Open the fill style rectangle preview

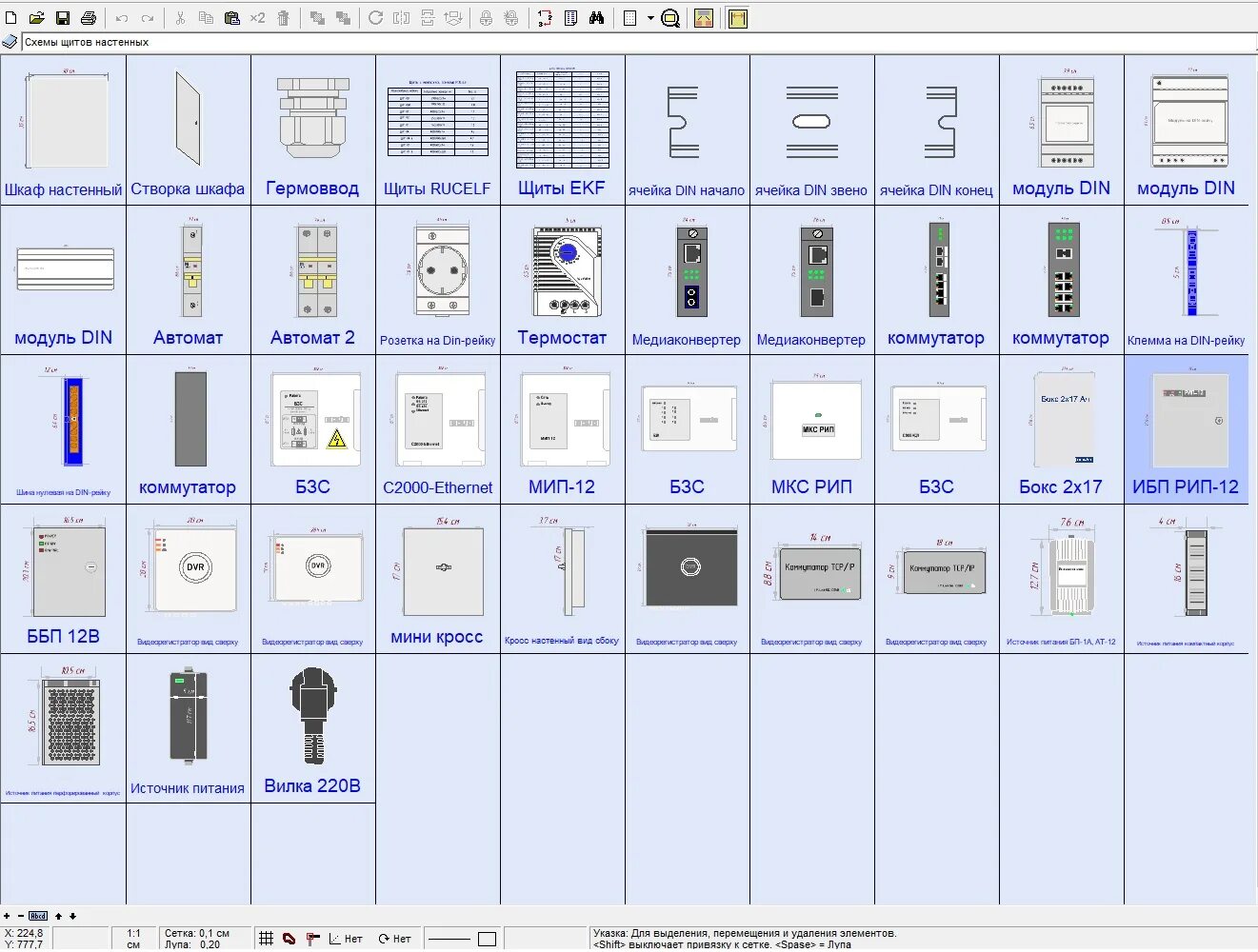point(487,939)
